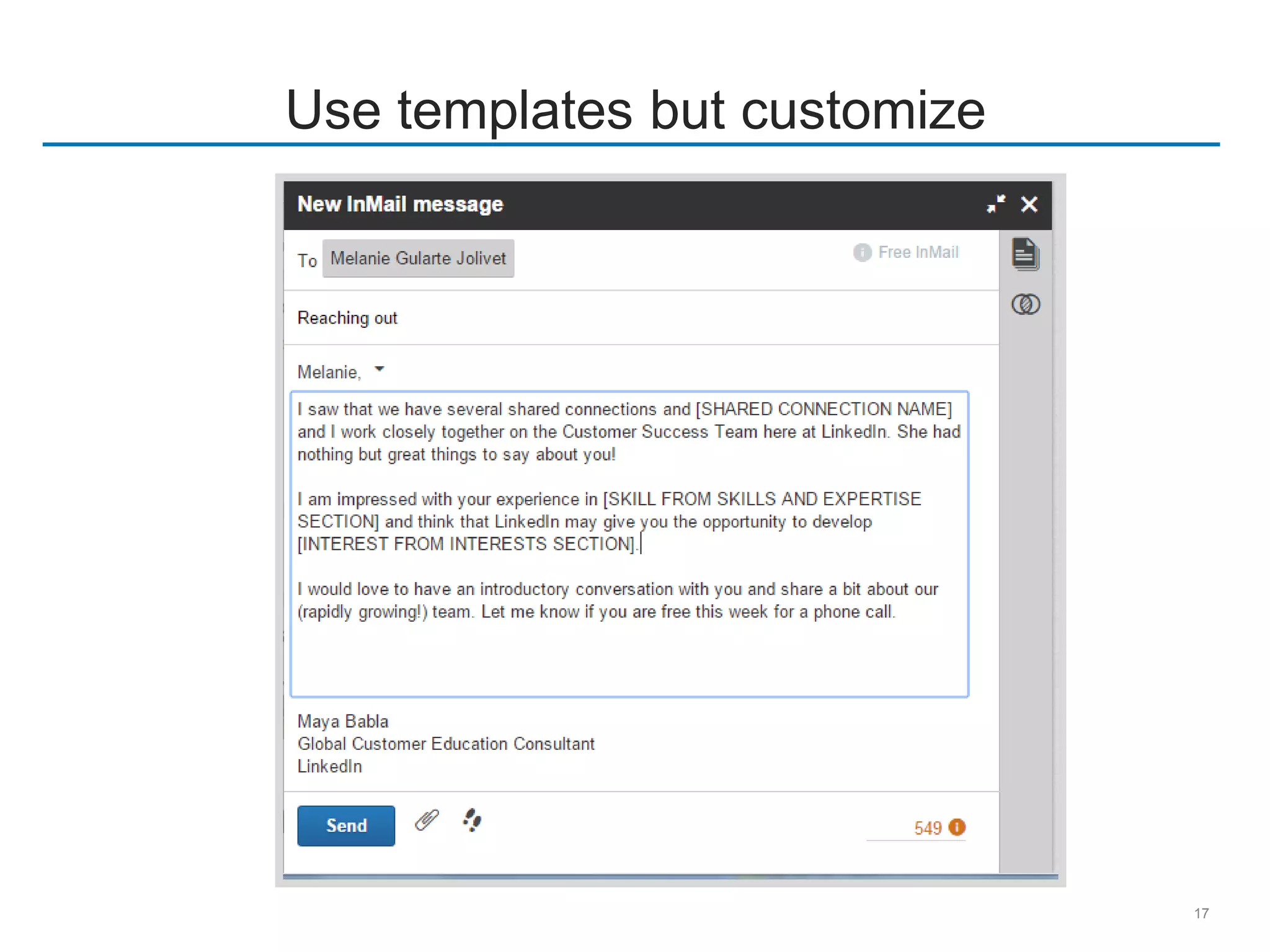Click the Free InMail label
1270x952 pixels.
pyautogui.click(x=918, y=252)
